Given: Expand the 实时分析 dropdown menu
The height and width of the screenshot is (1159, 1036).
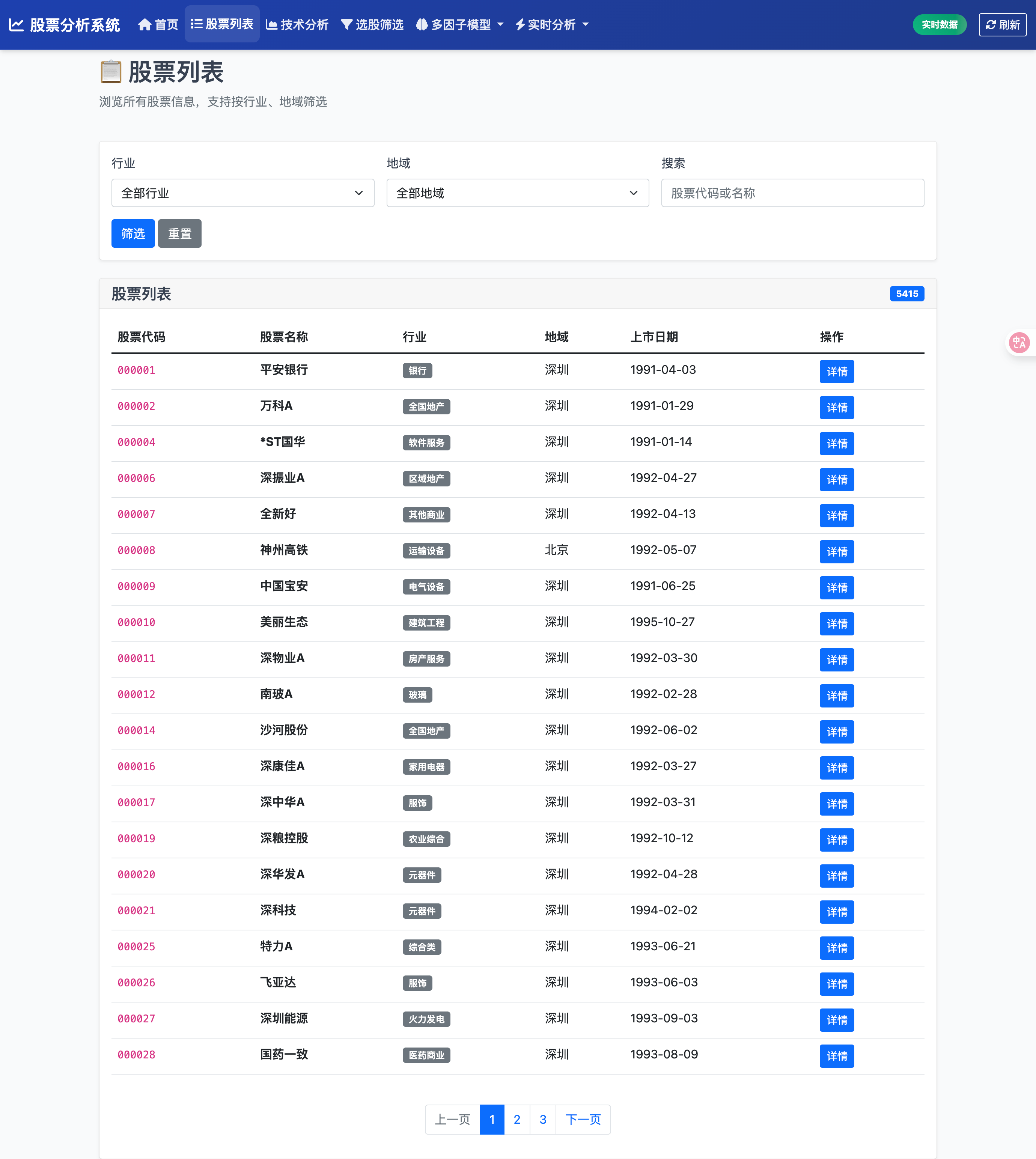Looking at the screenshot, I should (x=551, y=24).
